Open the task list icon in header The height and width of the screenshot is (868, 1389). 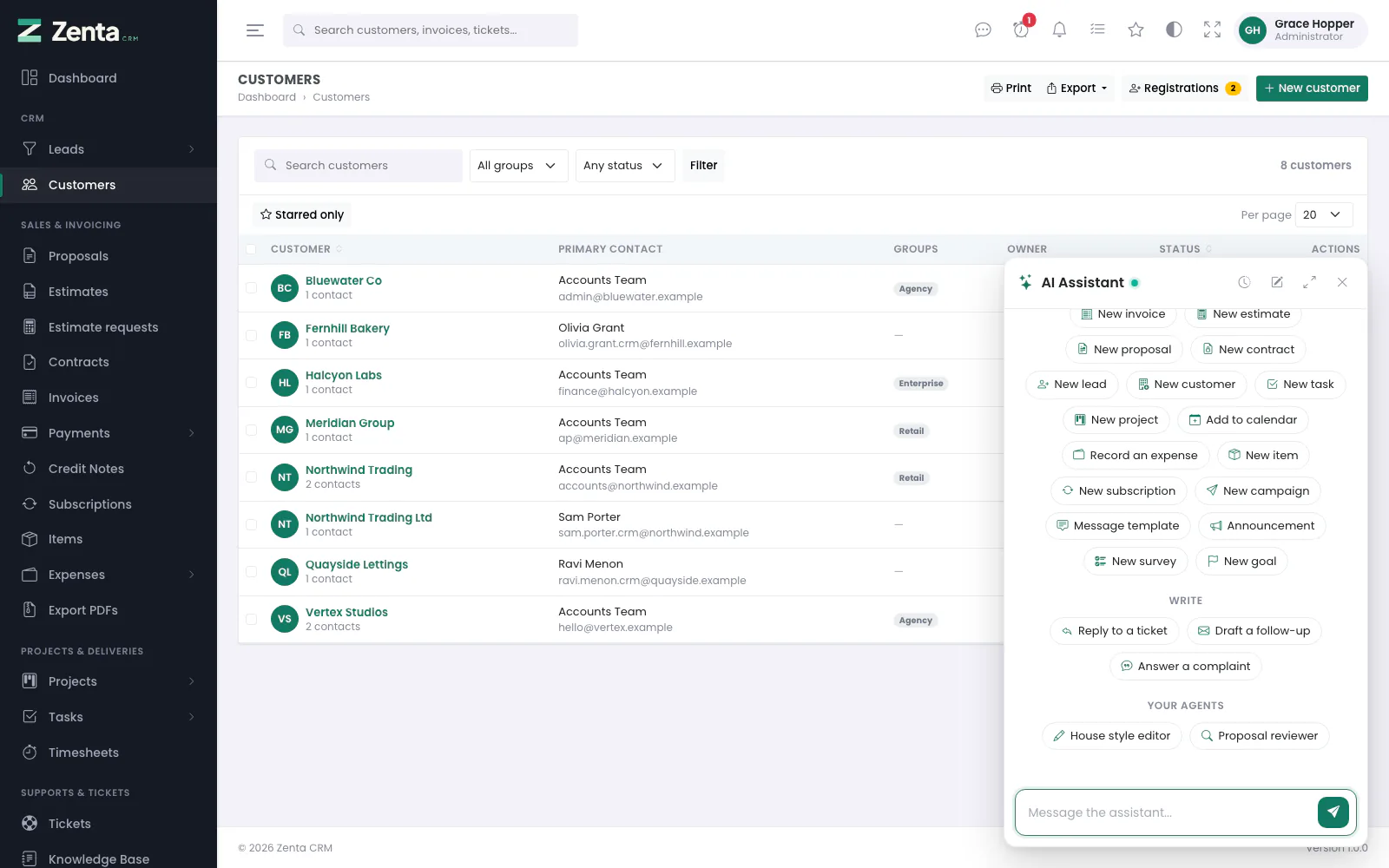[x=1097, y=30]
